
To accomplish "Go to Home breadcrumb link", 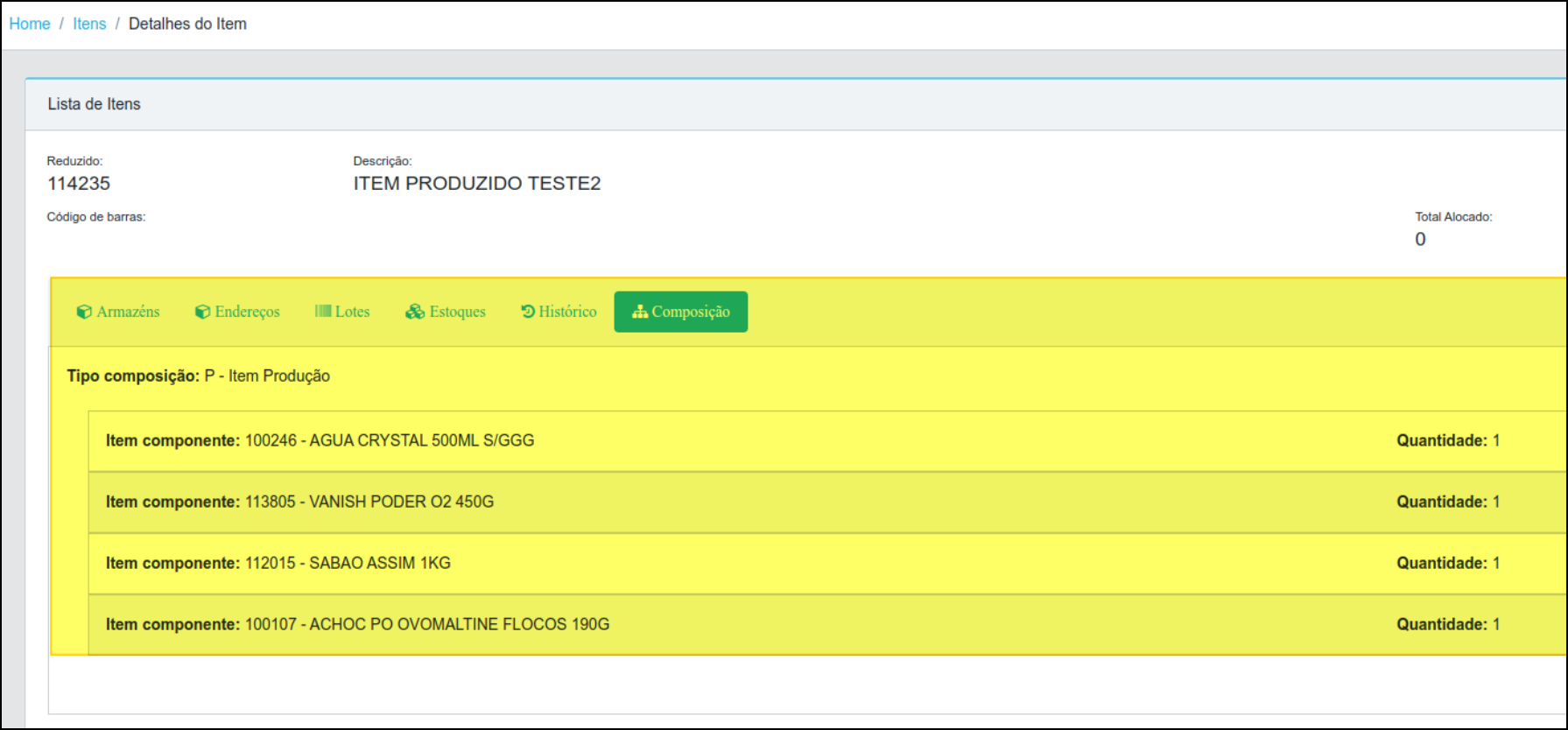I will pos(30,24).
